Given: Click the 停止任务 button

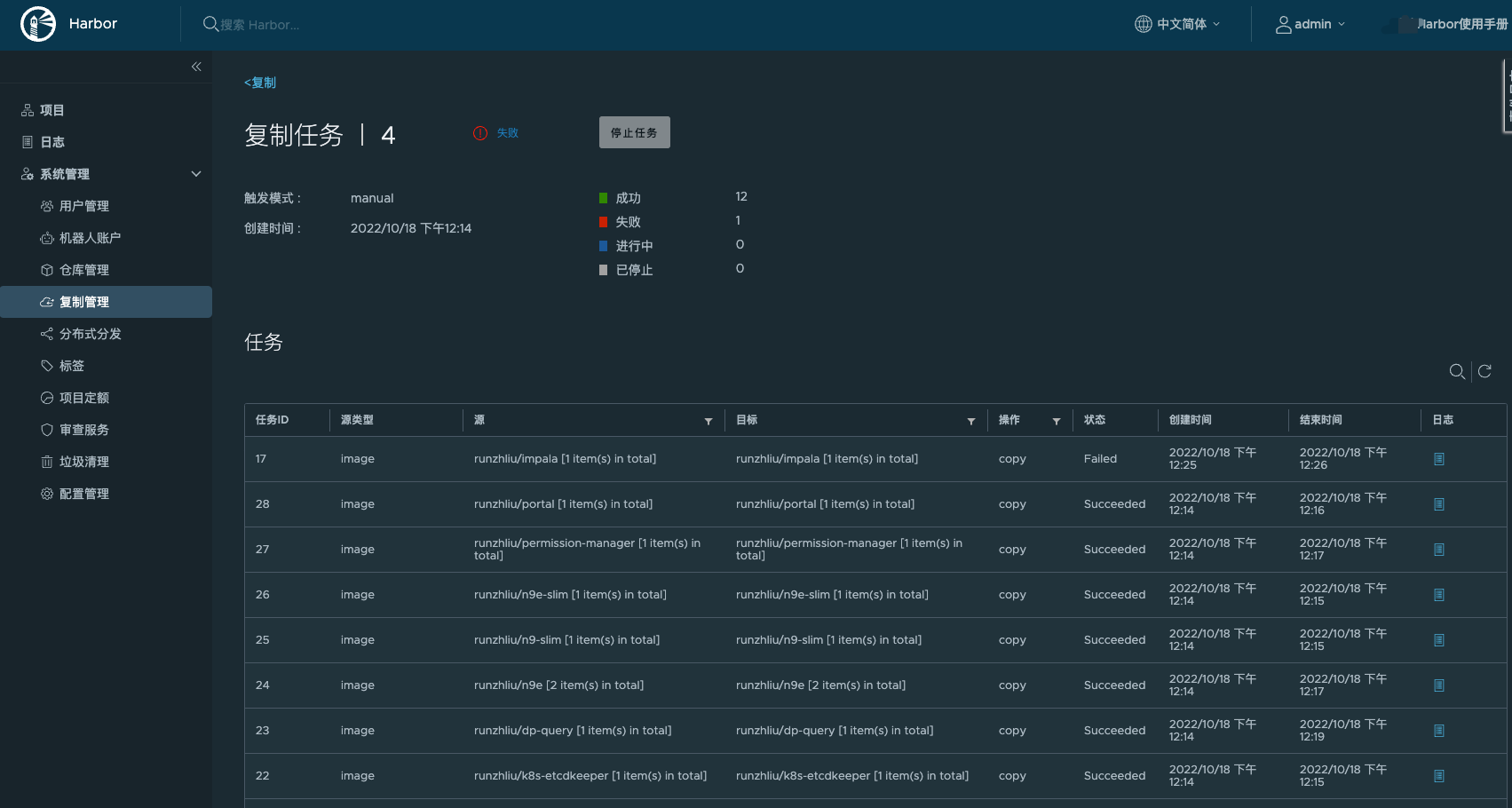Looking at the screenshot, I should (634, 132).
